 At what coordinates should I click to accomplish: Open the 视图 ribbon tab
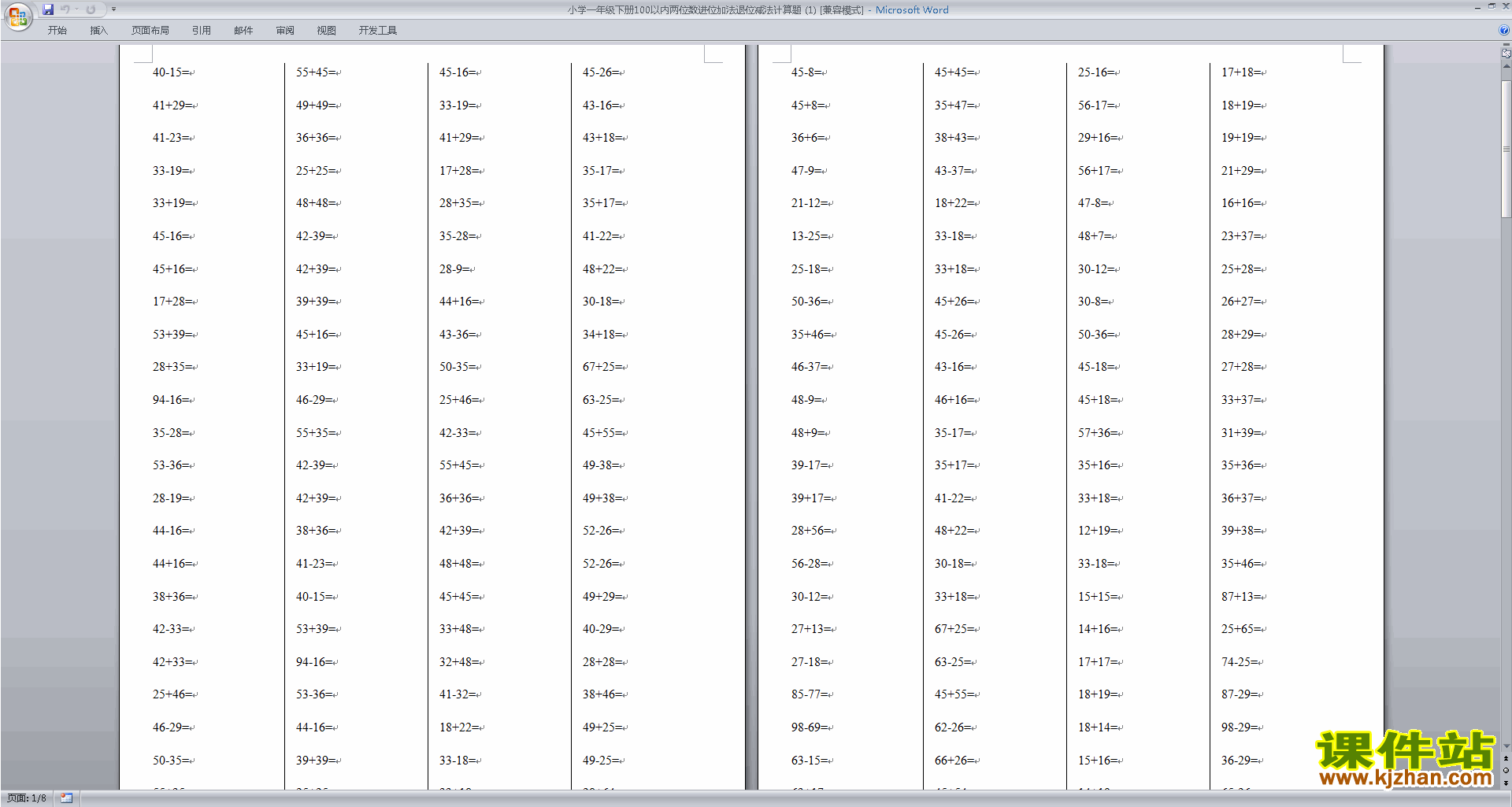tap(327, 30)
